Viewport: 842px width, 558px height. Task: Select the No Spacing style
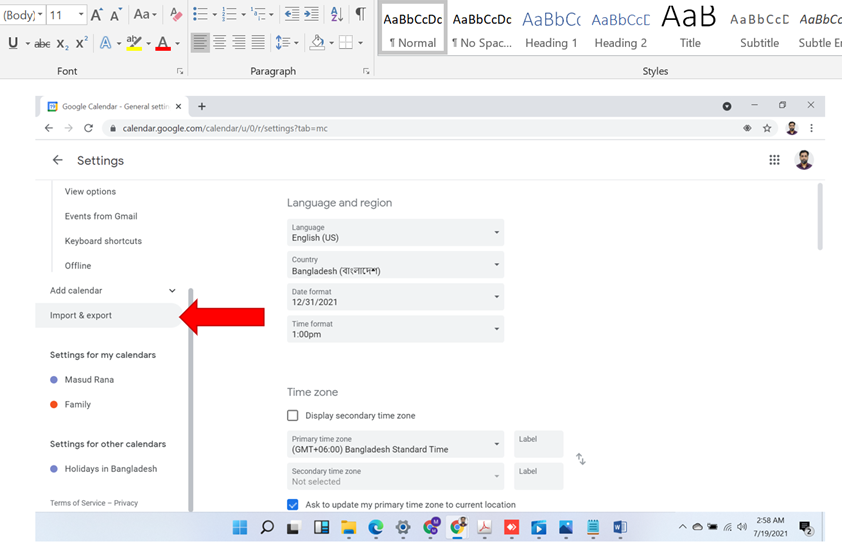pos(482,30)
